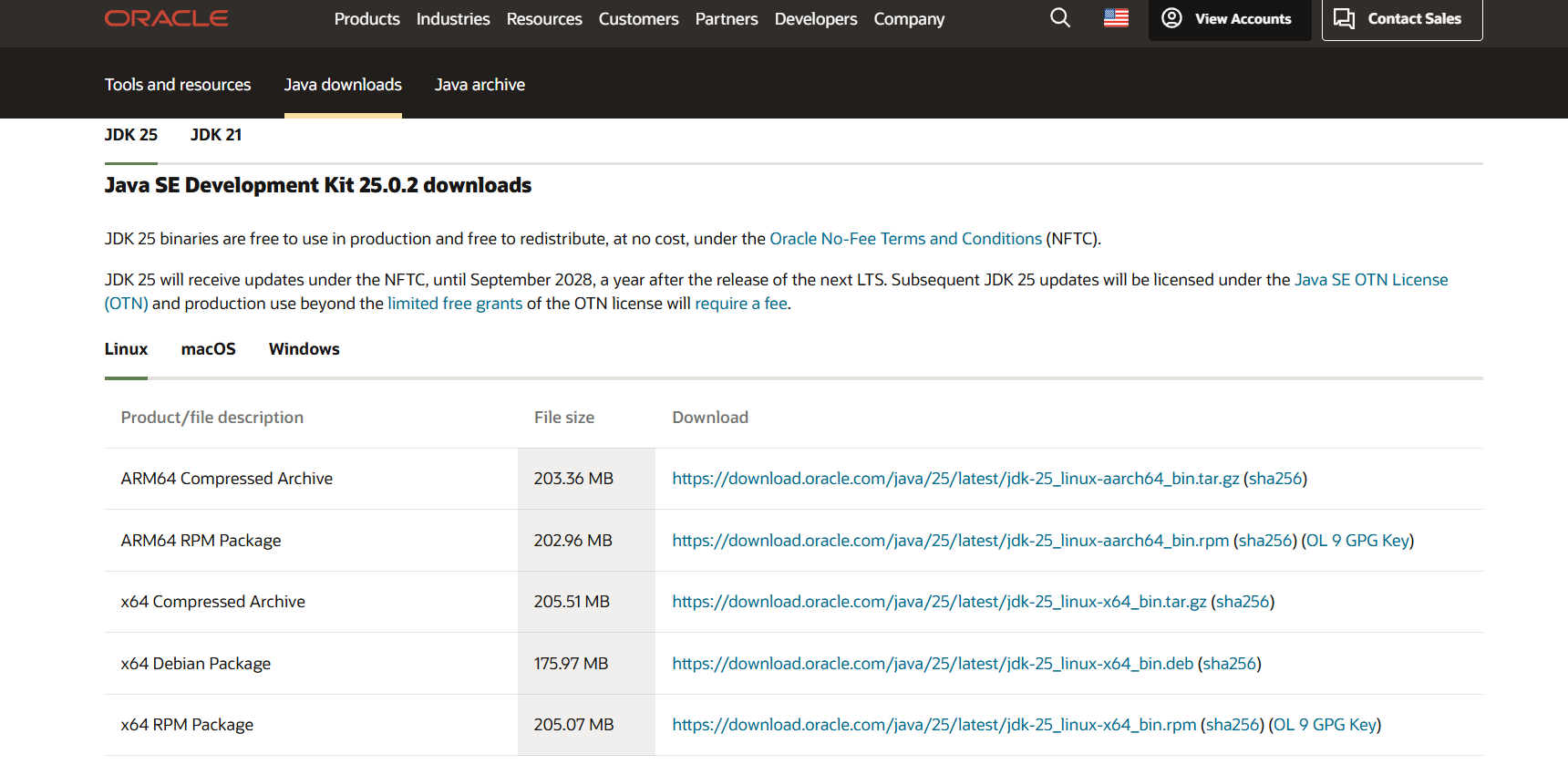Viewport: 1568px width, 775px height.
Task: Click the limited free grants link
Action: 455,304
